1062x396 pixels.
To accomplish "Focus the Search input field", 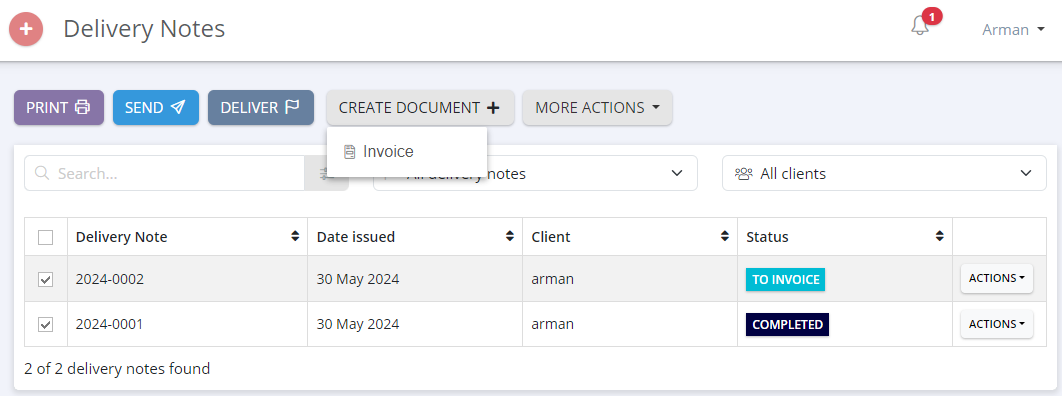I will coord(165,173).
